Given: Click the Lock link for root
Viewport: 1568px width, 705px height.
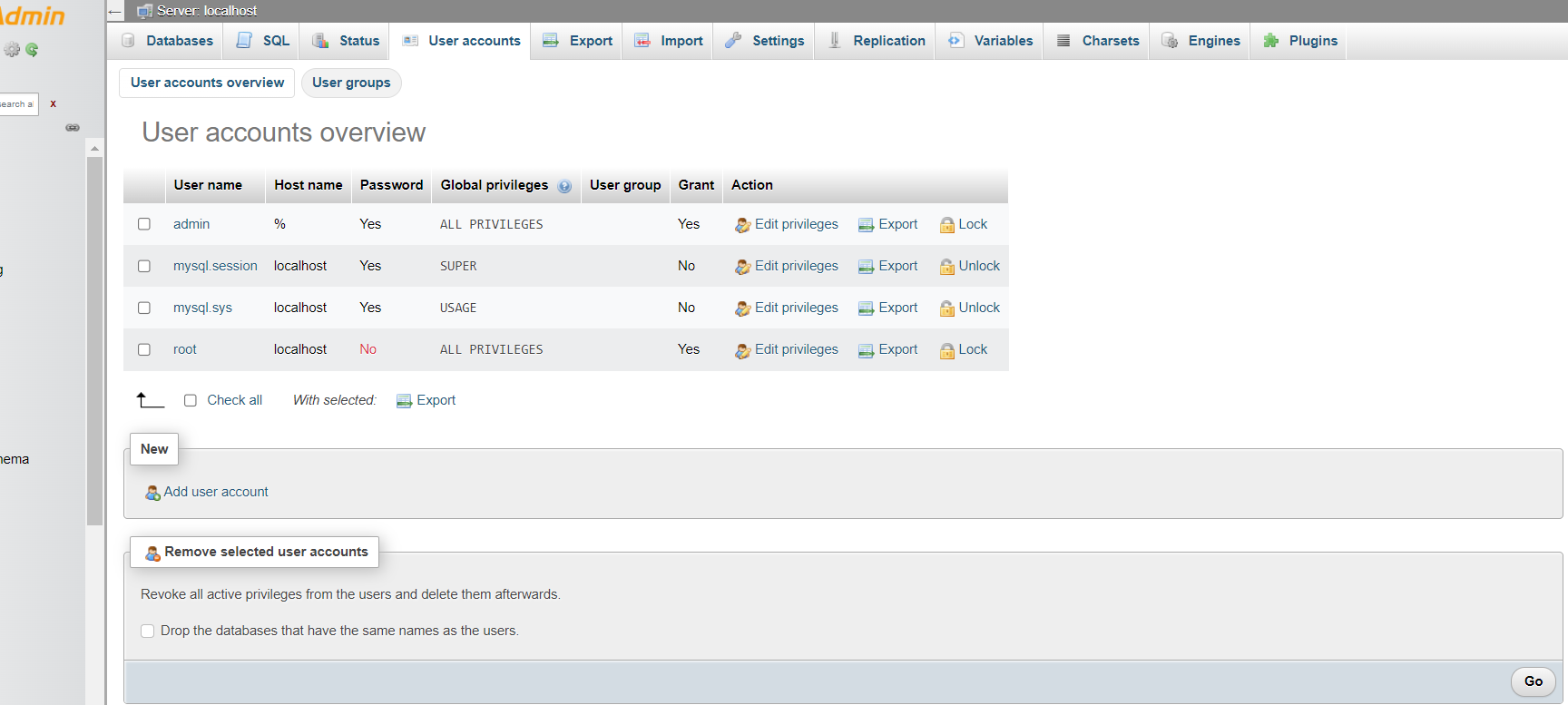Looking at the screenshot, I should [973, 349].
